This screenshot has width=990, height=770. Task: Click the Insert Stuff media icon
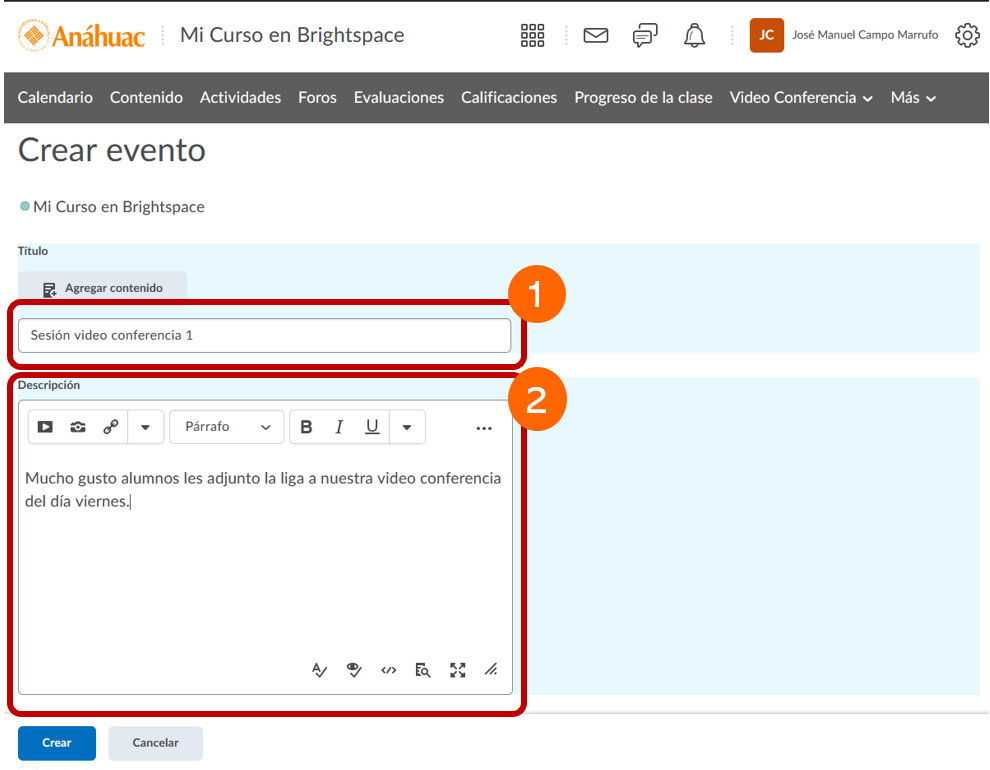point(45,427)
